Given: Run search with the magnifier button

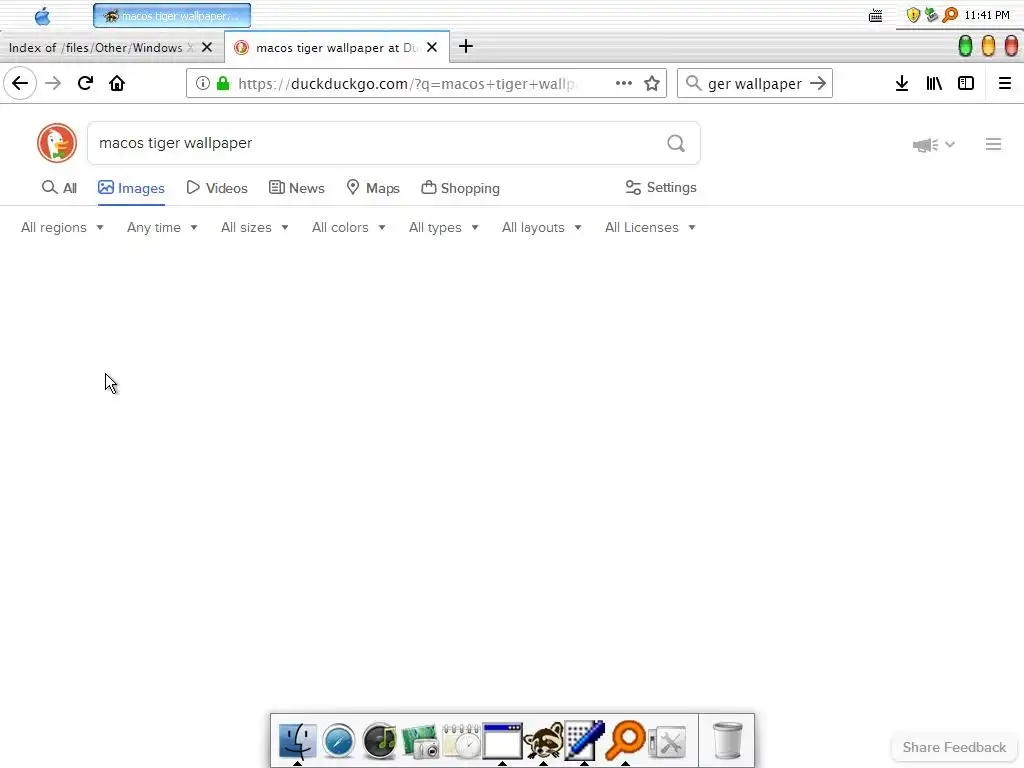Looking at the screenshot, I should tap(676, 143).
